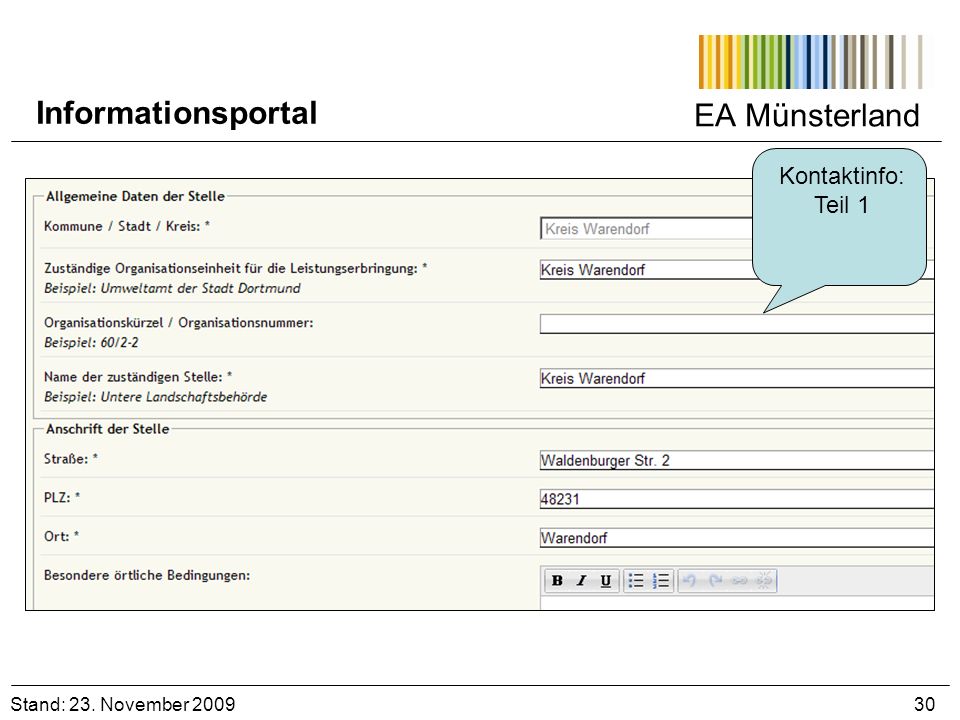Click the 'Beispiel: 60/2-2' hint text

pyautogui.click(x=91, y=342)
